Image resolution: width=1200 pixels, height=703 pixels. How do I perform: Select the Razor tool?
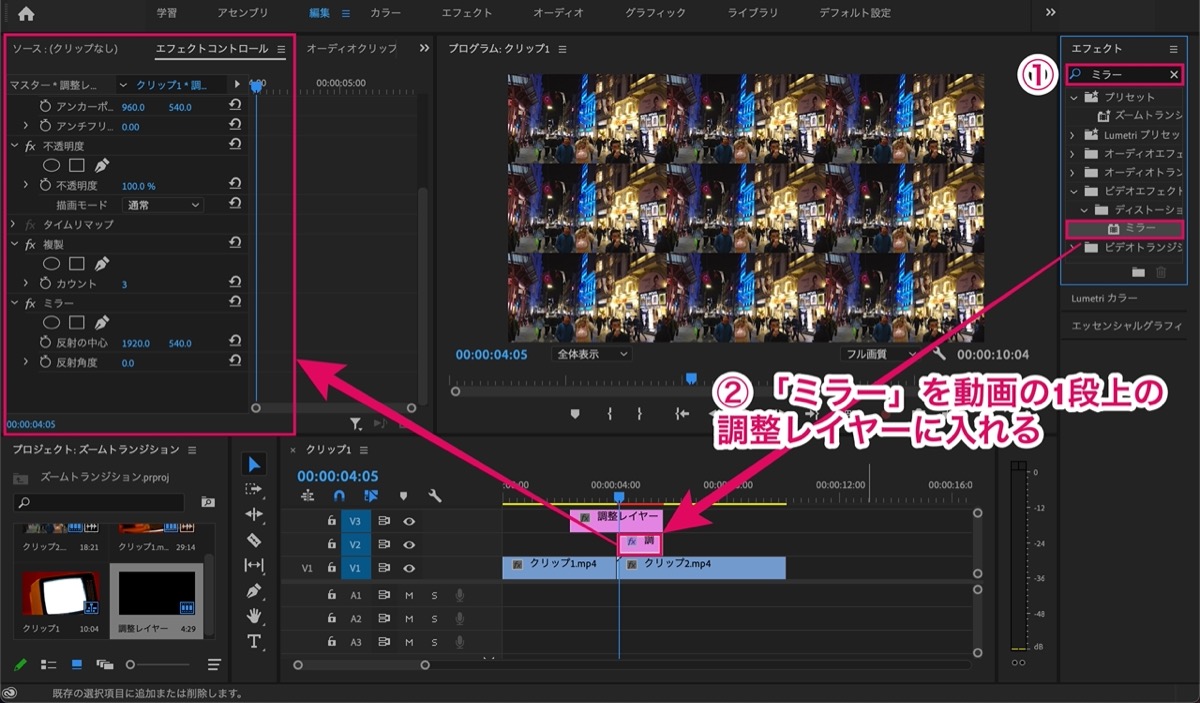[253, 540]
